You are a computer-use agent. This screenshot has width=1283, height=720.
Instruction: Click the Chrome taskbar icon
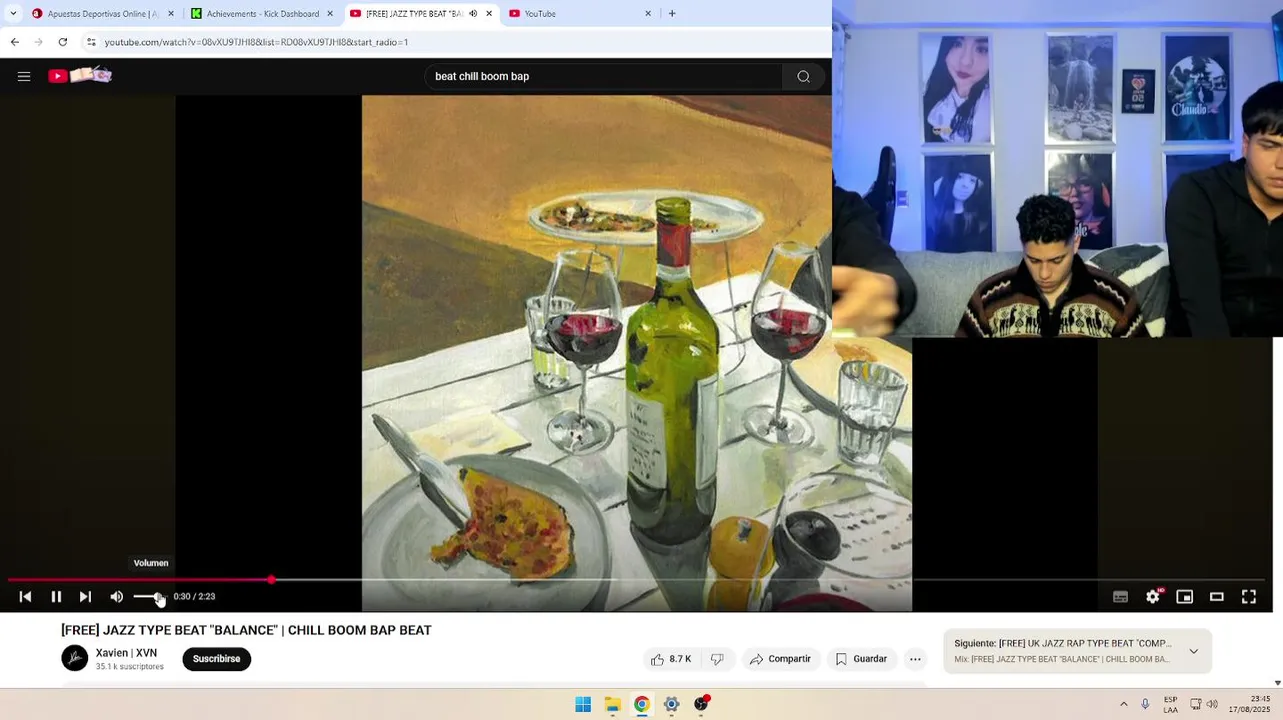pos(642,704)
